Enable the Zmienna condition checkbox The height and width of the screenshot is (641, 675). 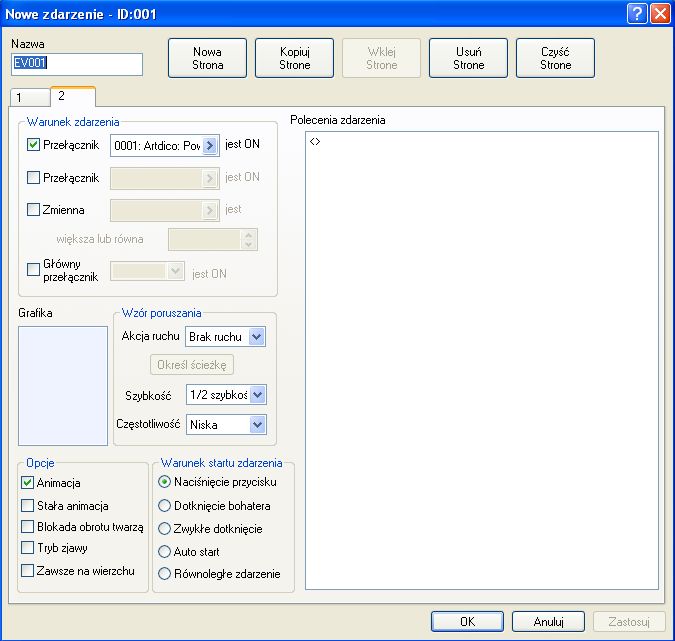34,210
